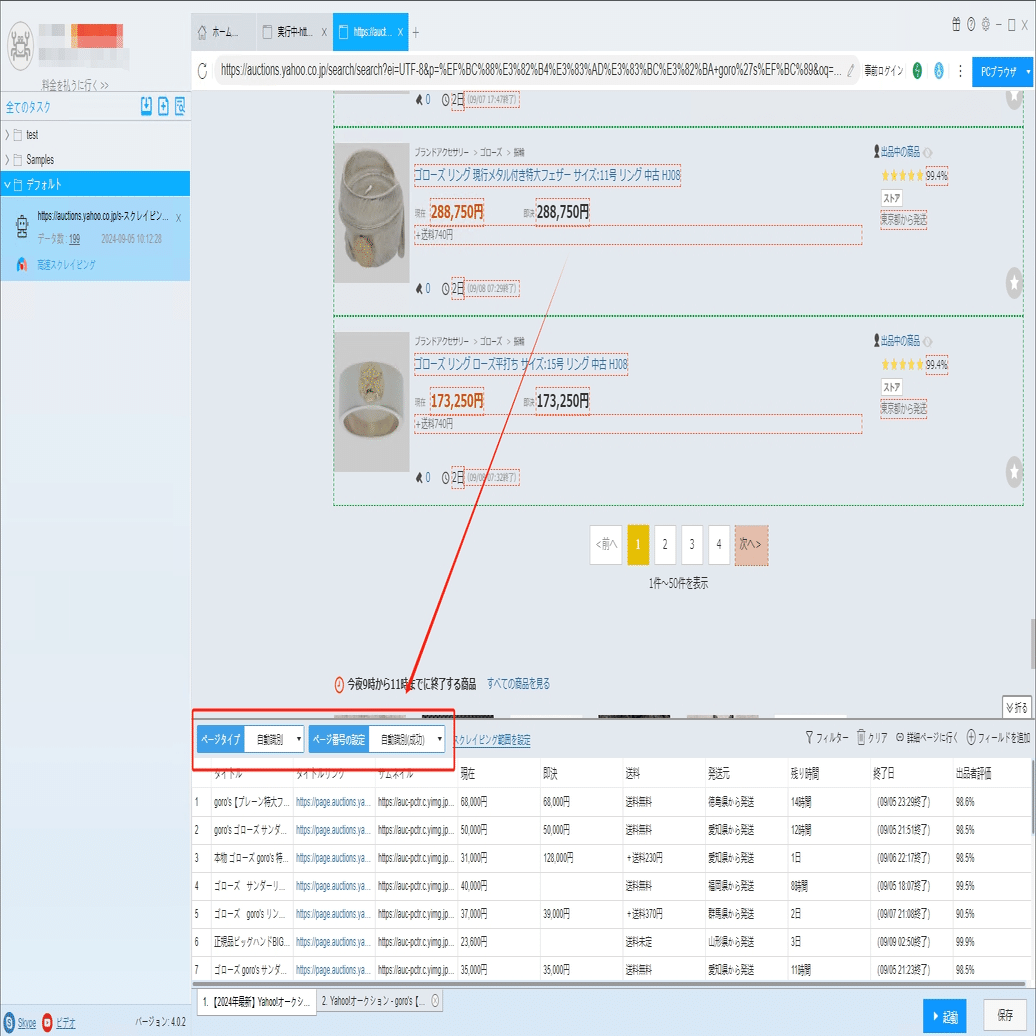
Task: Click the user avatar icon
Action: (20, 46)
